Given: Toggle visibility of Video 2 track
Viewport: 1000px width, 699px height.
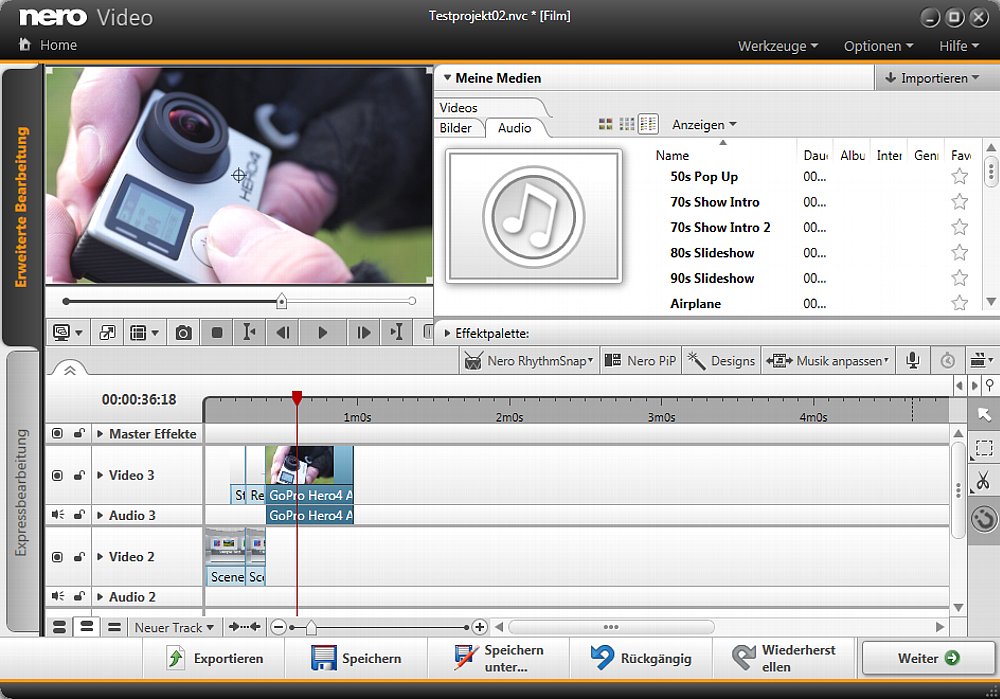Looking at the screenshot, I should (57, 557).
